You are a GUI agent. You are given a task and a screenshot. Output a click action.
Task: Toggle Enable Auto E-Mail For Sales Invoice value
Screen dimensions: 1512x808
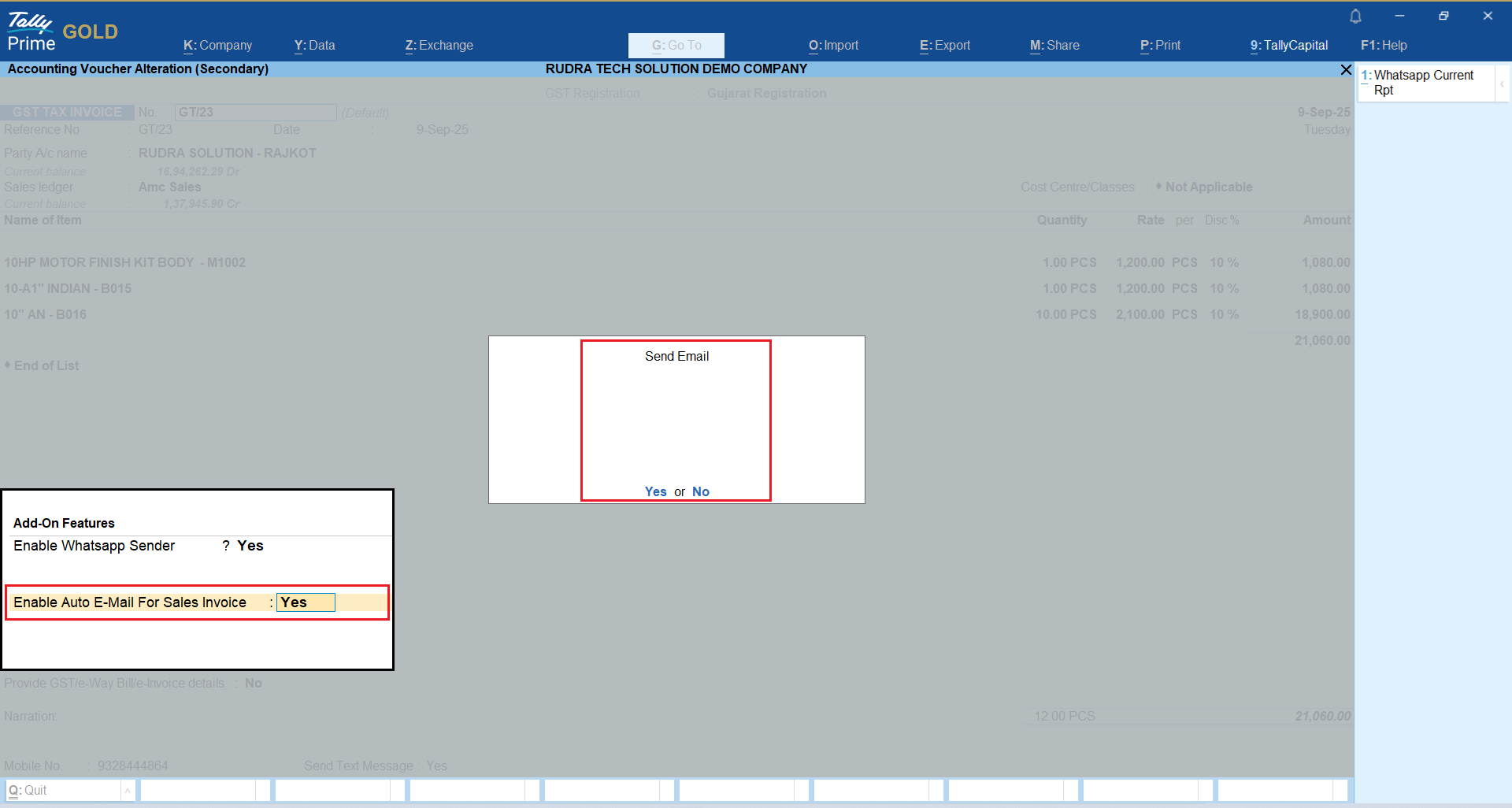(306, 602)
